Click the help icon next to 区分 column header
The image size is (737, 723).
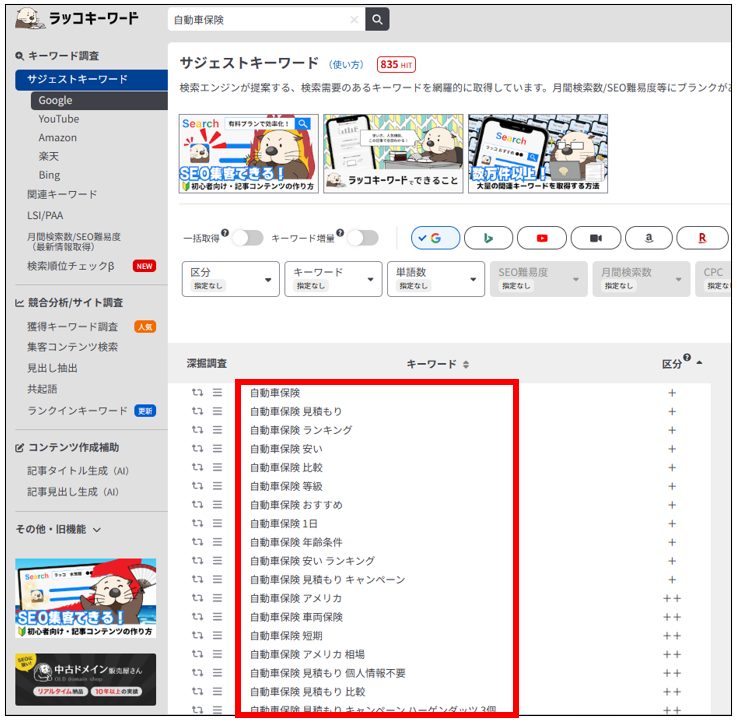tap(687, 358)
